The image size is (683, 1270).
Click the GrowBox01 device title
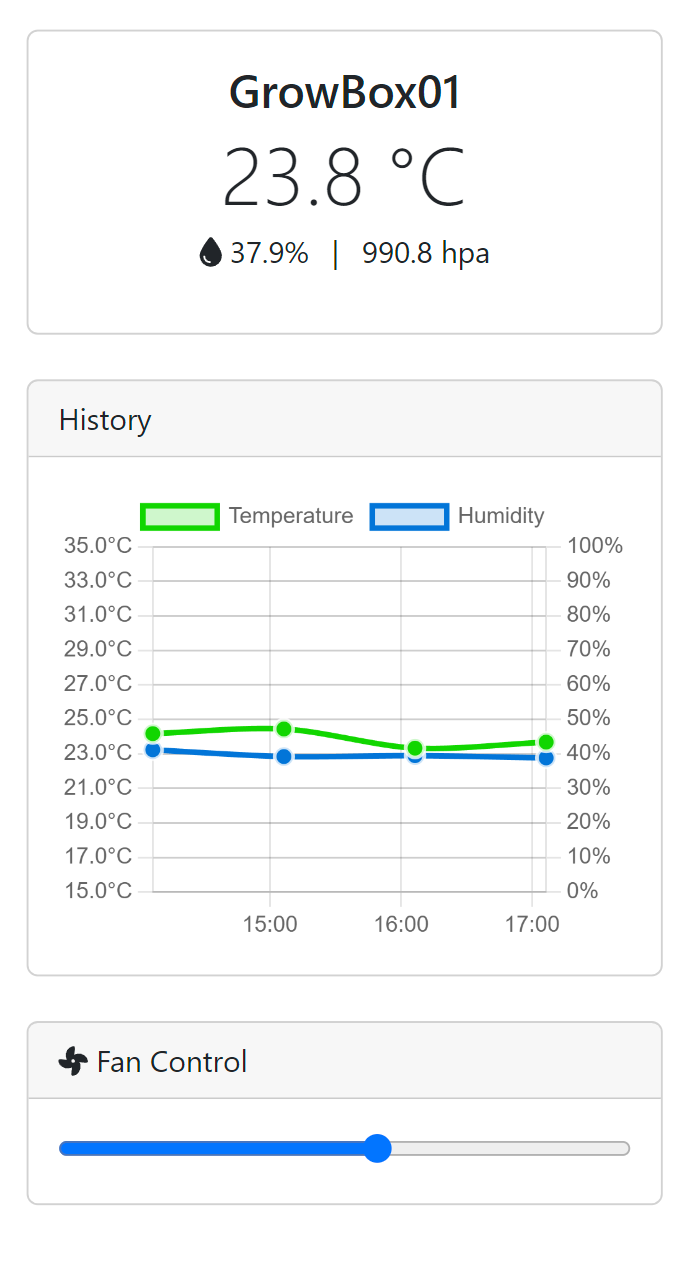(x=344, y=93)
